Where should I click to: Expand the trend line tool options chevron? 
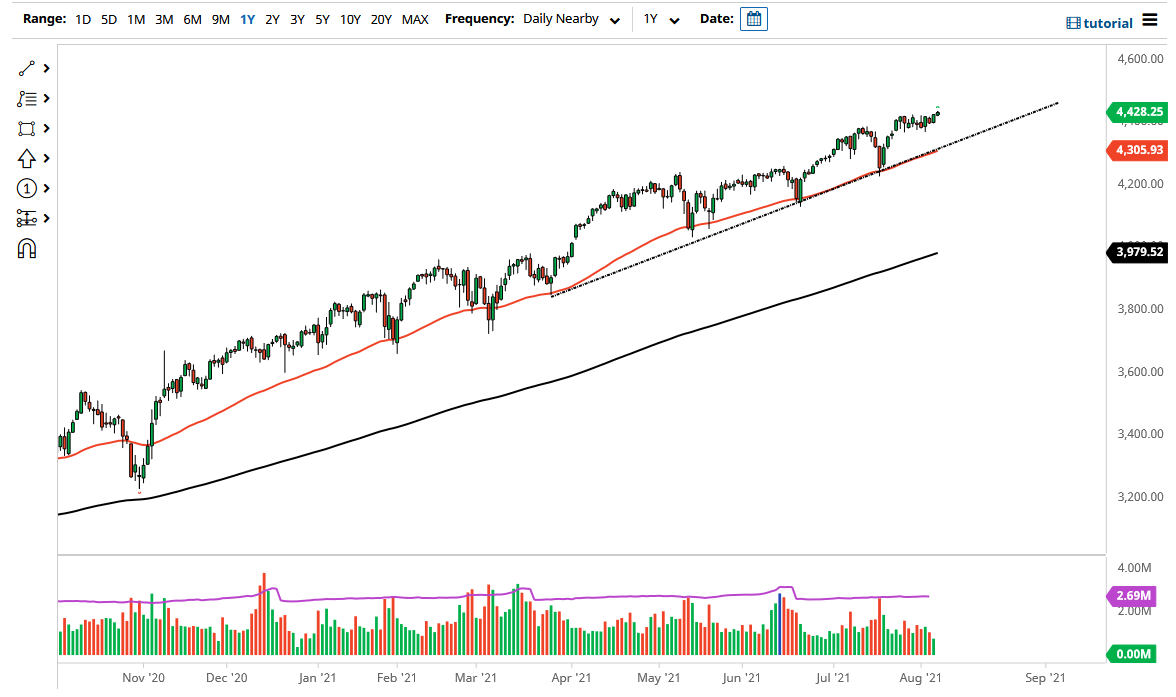click(45, 68)
